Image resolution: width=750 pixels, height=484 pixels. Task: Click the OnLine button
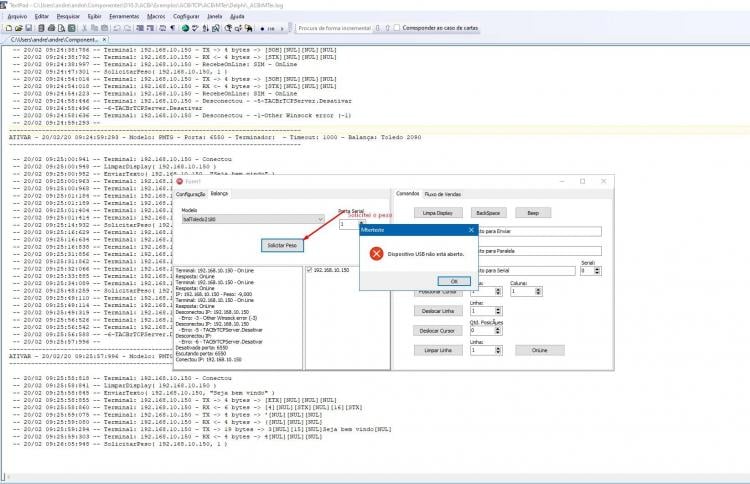(x=540, y=350)
